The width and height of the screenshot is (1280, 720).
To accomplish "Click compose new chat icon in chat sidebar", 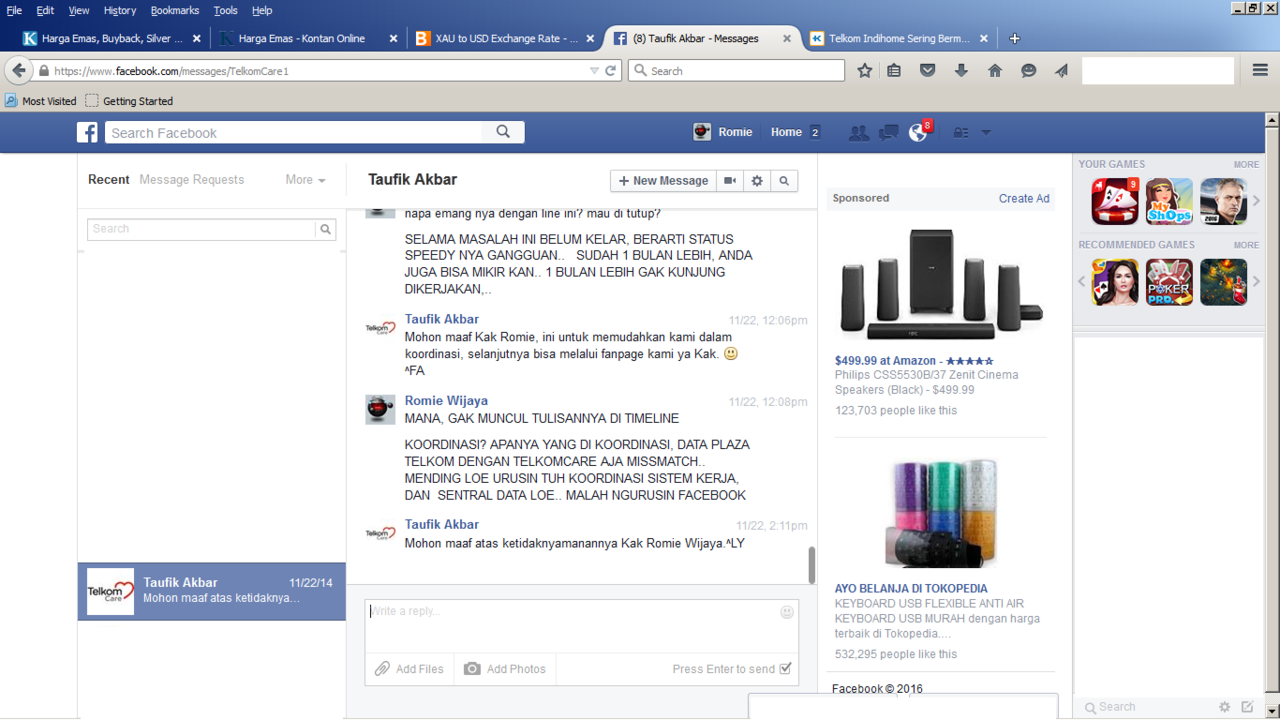I will point(1247,707).
